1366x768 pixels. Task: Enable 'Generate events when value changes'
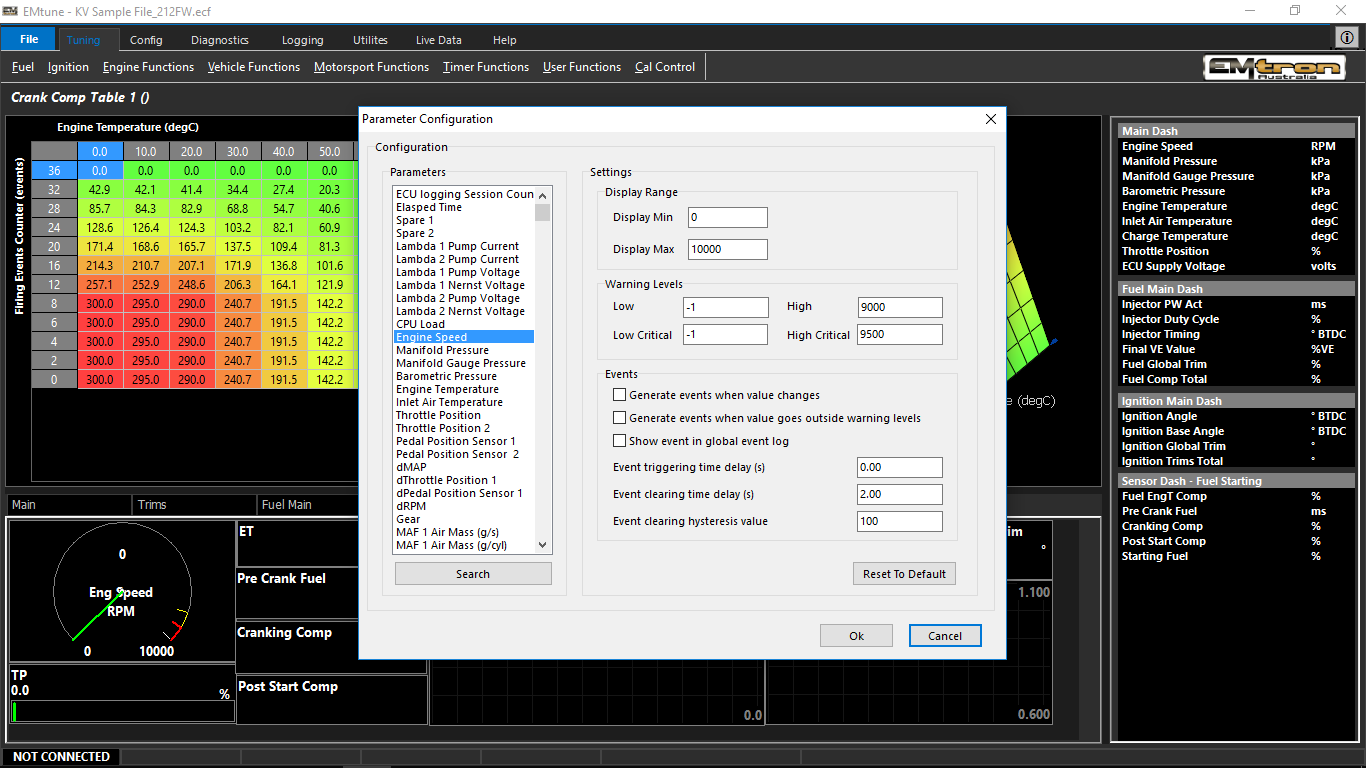[x=620, y=395]
